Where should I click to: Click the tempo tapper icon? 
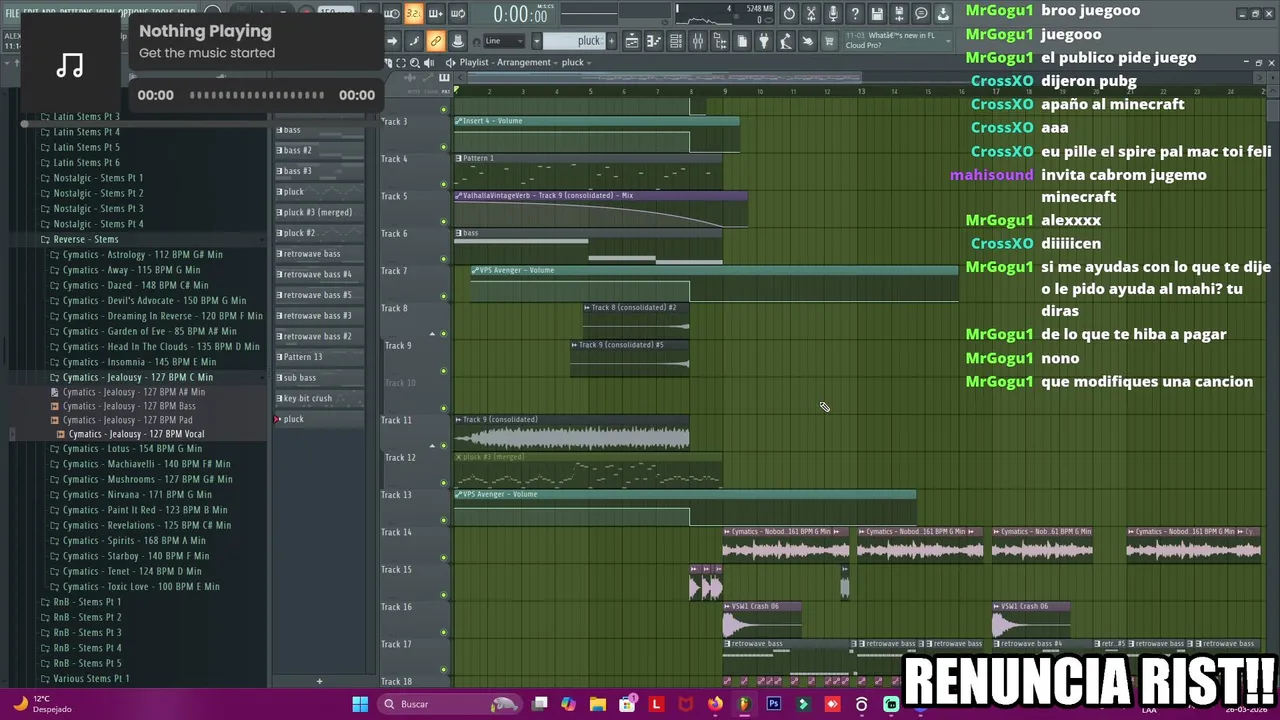tap(786, 41)
